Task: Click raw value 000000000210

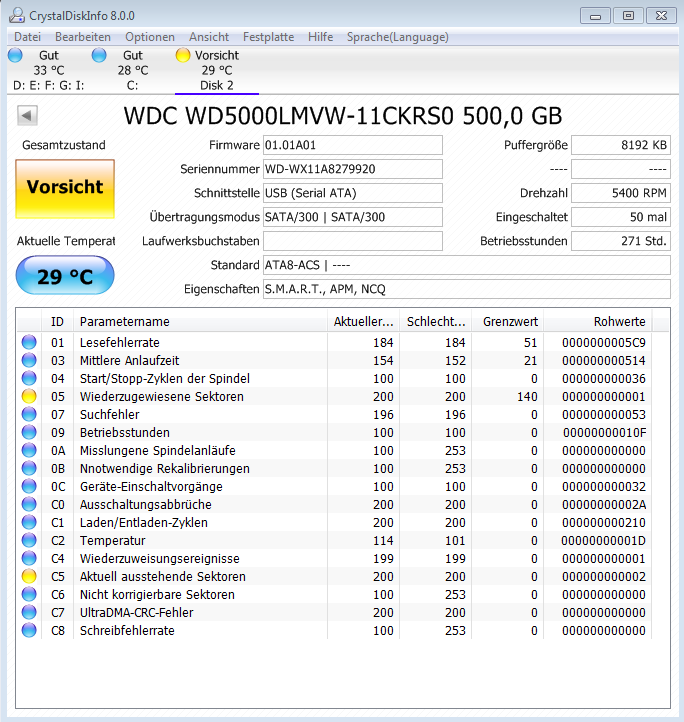Action: pyautogui.click(x=604, y=523)
